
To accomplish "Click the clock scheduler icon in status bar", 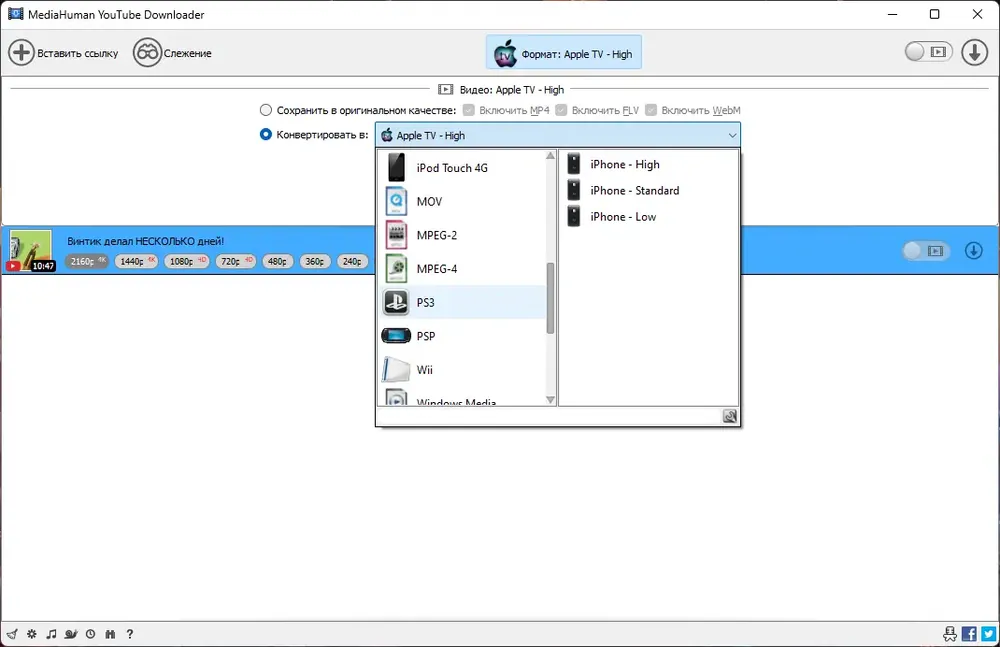I will coord(91,634).
